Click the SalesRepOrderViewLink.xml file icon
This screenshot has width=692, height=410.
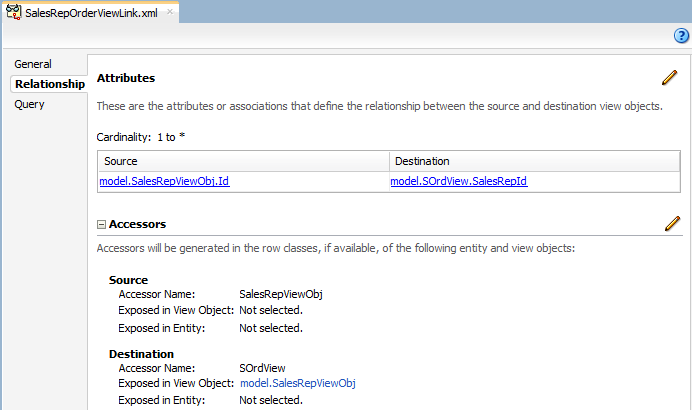[x=14, y=14]
